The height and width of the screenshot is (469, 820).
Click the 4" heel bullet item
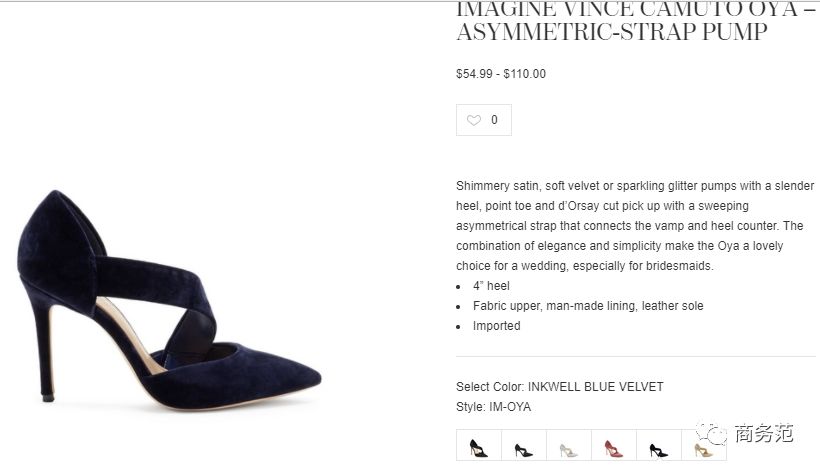(491, 286)
